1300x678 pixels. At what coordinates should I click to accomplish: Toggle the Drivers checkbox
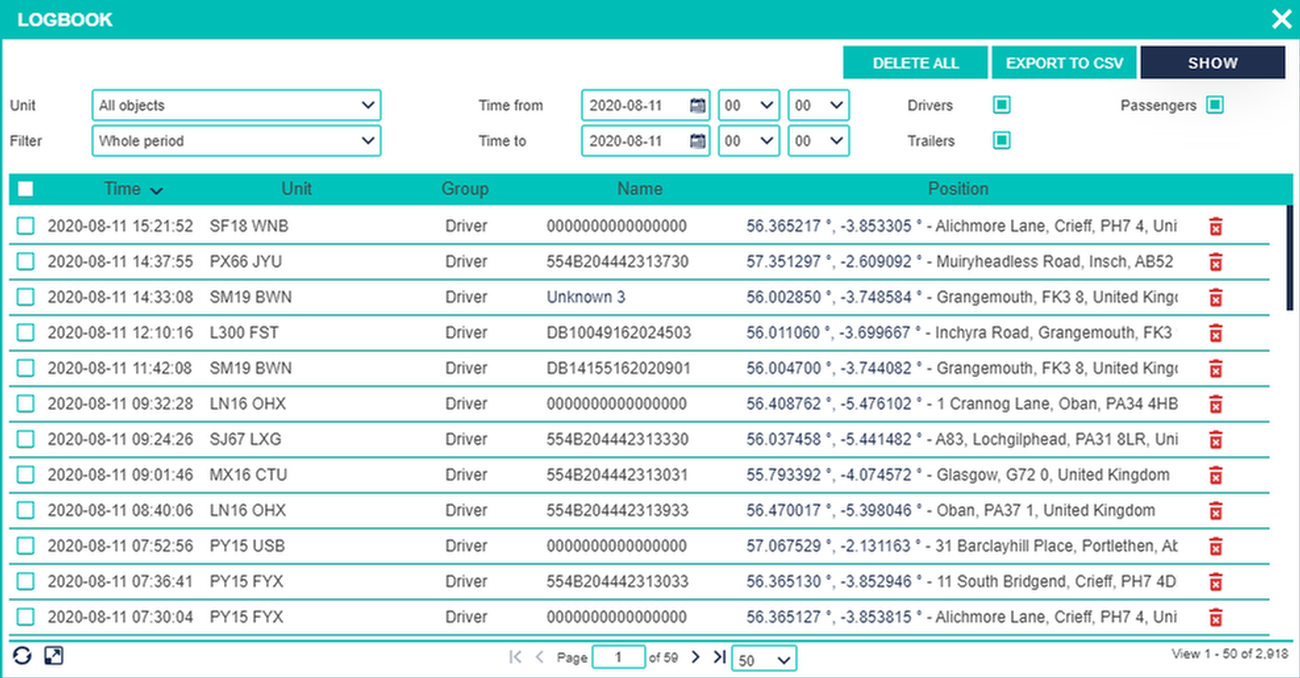pos(1001,105)
